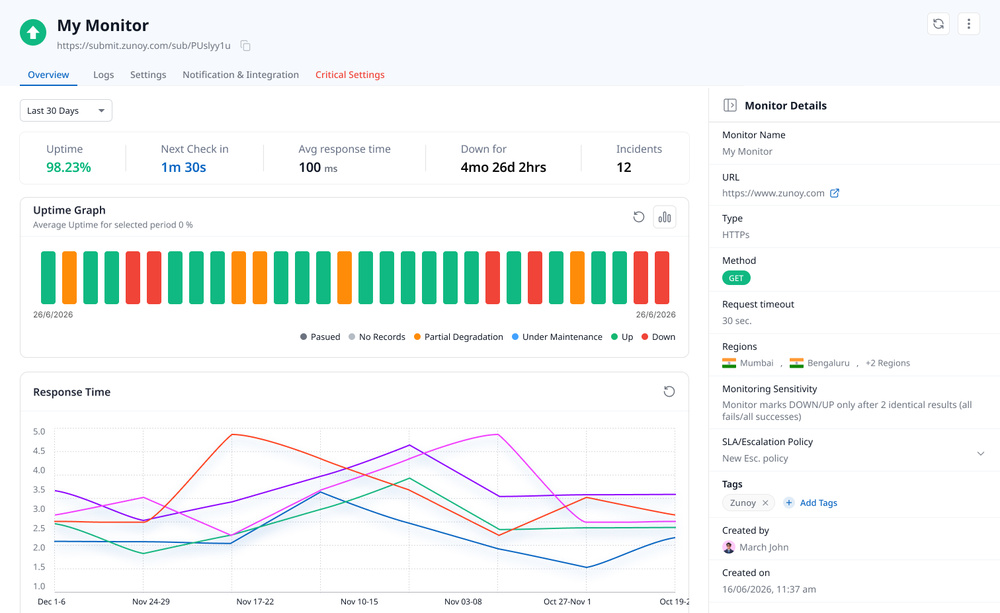Image resolution: width=1000 pixels, height=613 pixels.
Task: Click March John's avatar
Action: [728, 547]
